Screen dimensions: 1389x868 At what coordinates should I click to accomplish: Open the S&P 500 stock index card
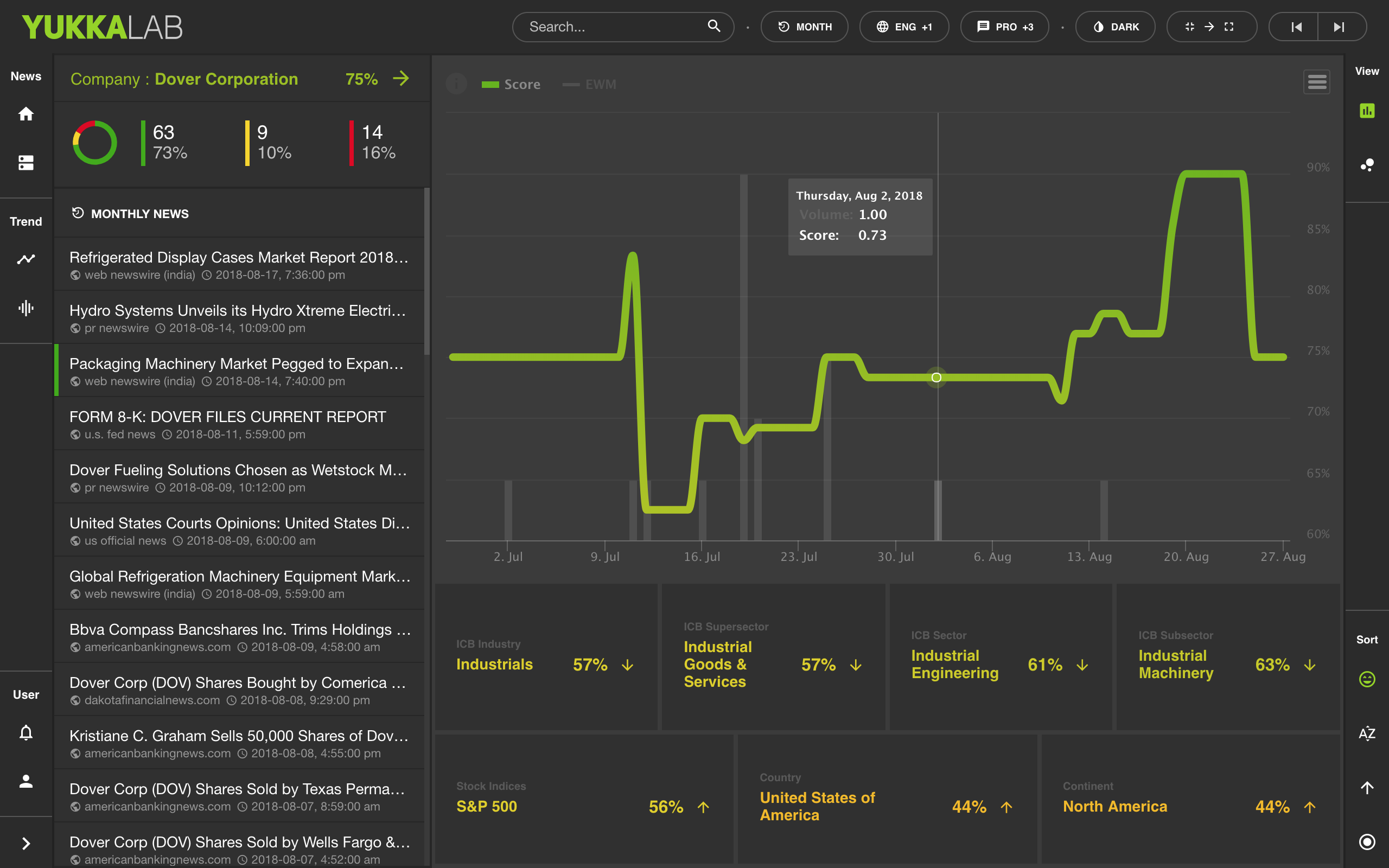click(x=584, y=799)
